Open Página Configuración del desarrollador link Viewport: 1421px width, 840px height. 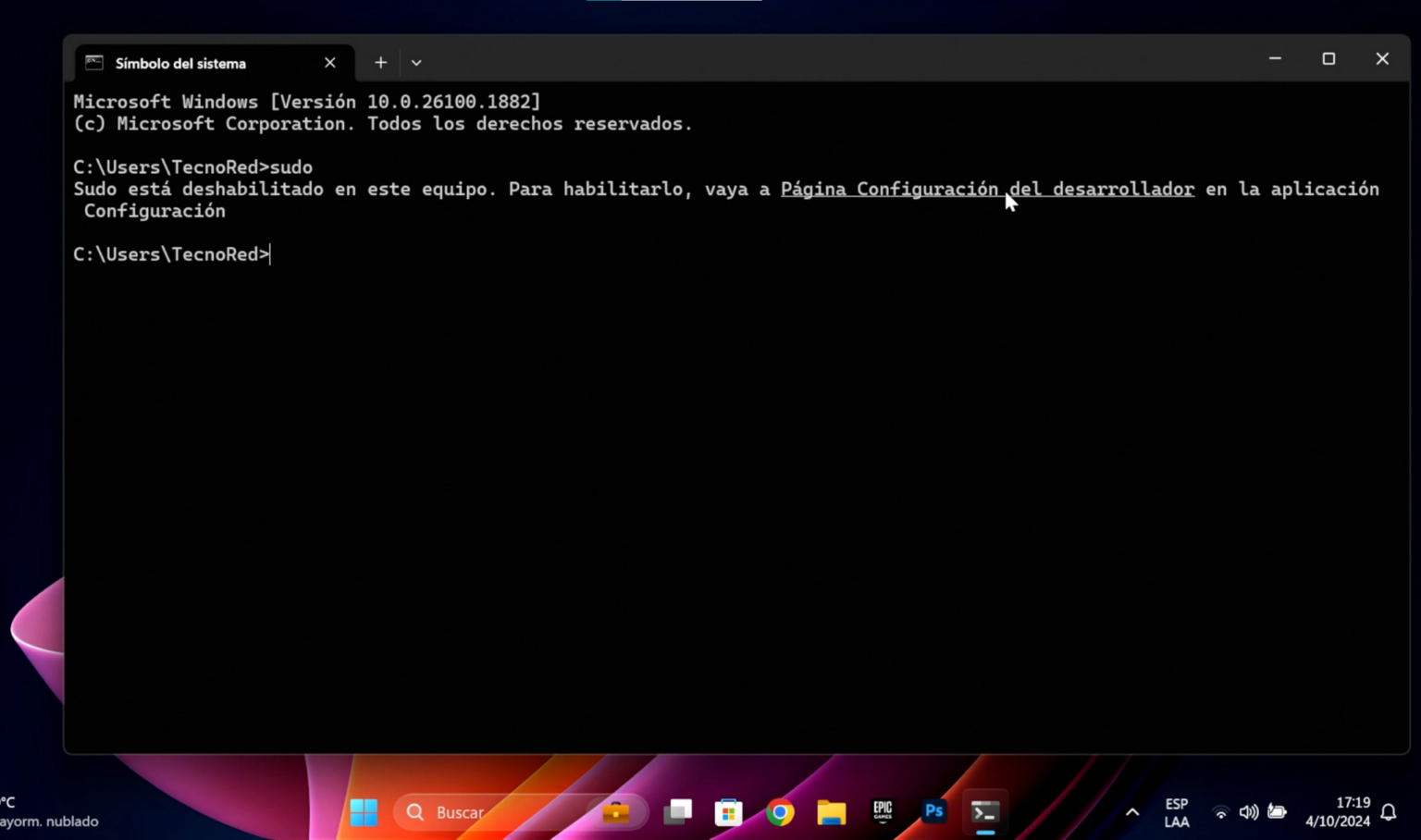pos(986,189)
